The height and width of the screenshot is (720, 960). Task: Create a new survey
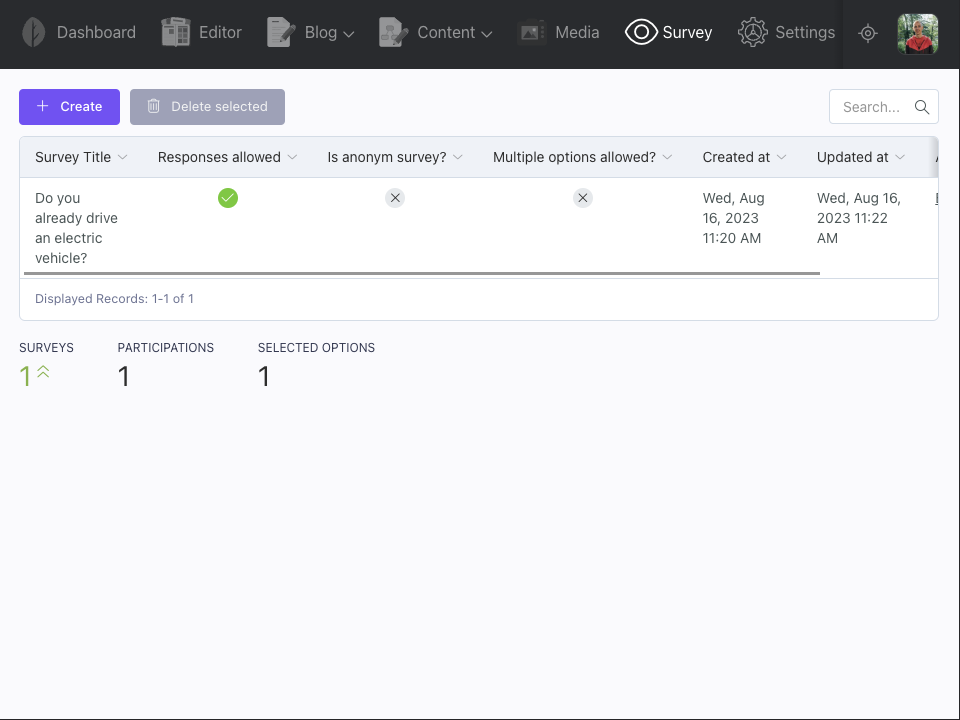(69, 107)
